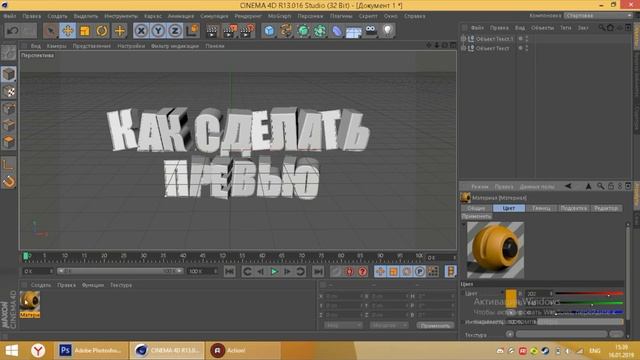
Task: Toggle the Z axis lock
Action: [175, 31]
